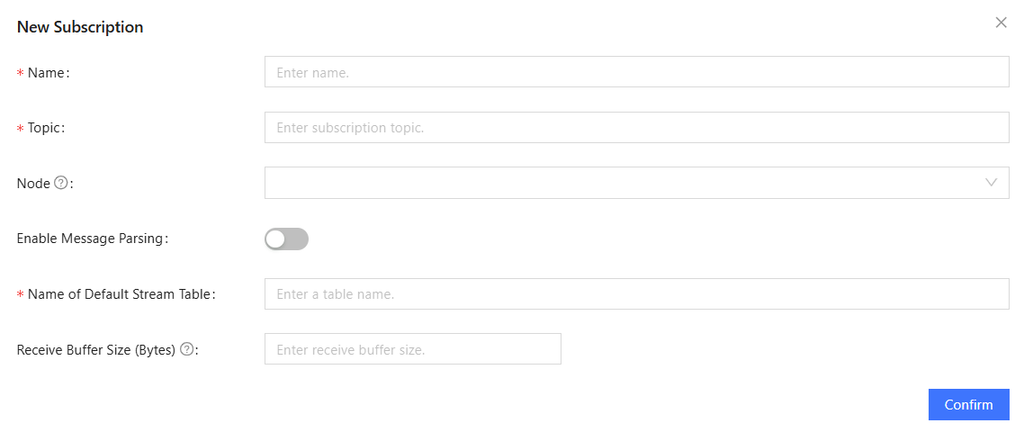Click the help icon beside Node

pyautogui.click(x=61, y=183)
